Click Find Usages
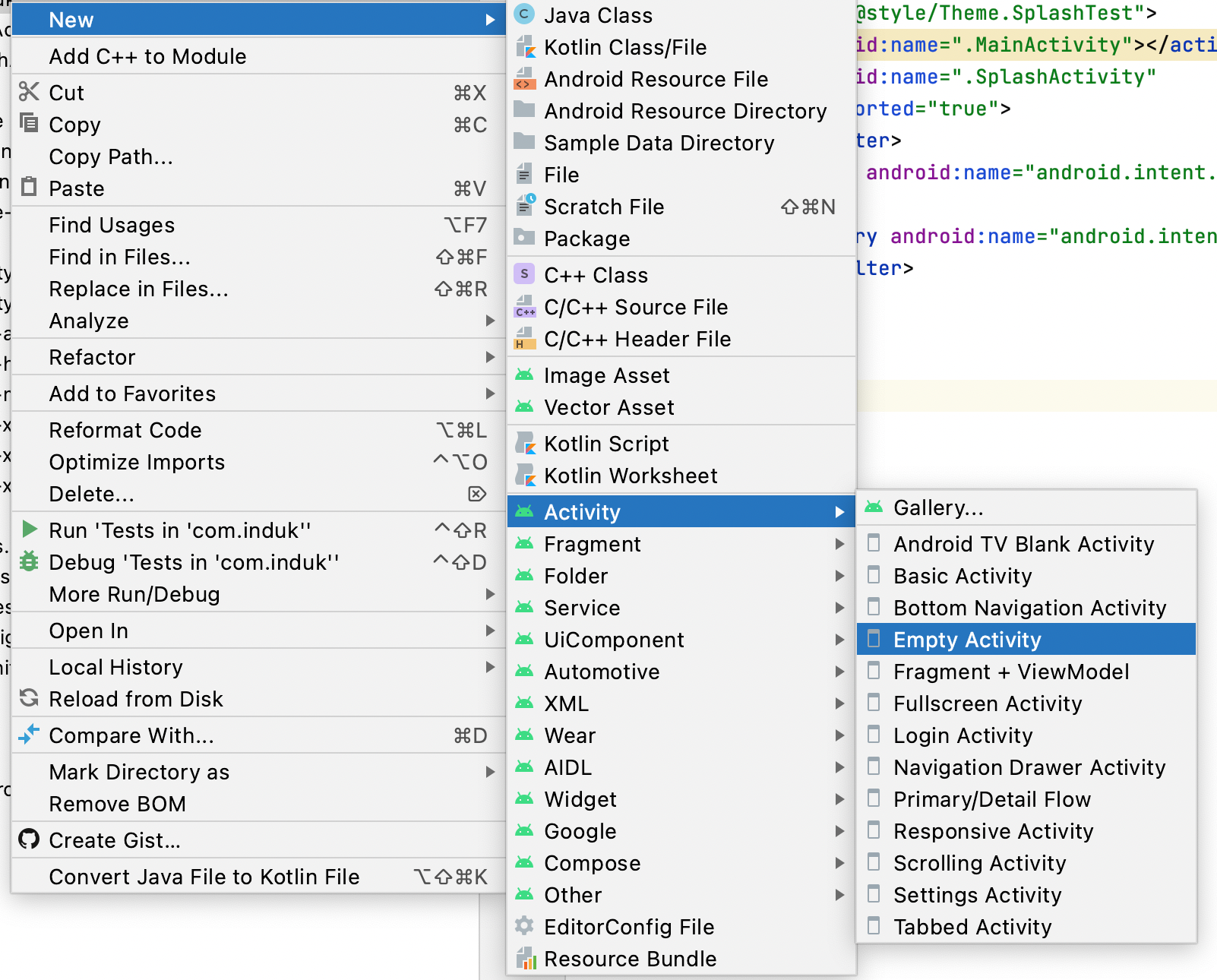This screenshot has height=980, width=1217. click(258, 225)
